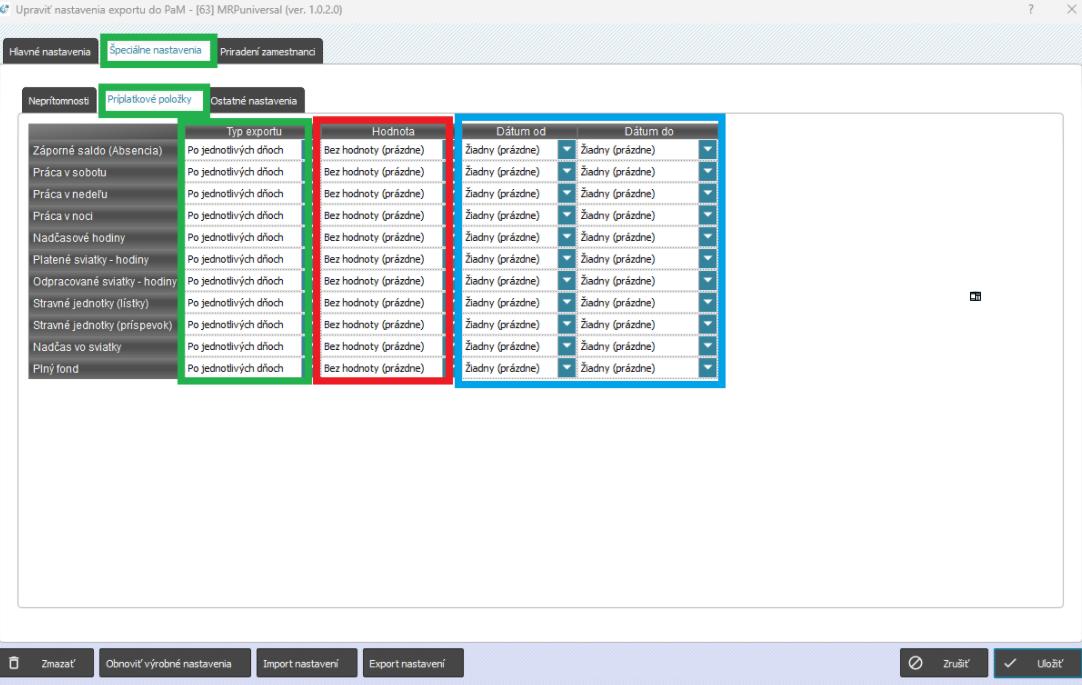Open Dátum od dropdown for Nadčasové hodiny
Viewport: 1082px width, 685px height.
pos(566,237)
